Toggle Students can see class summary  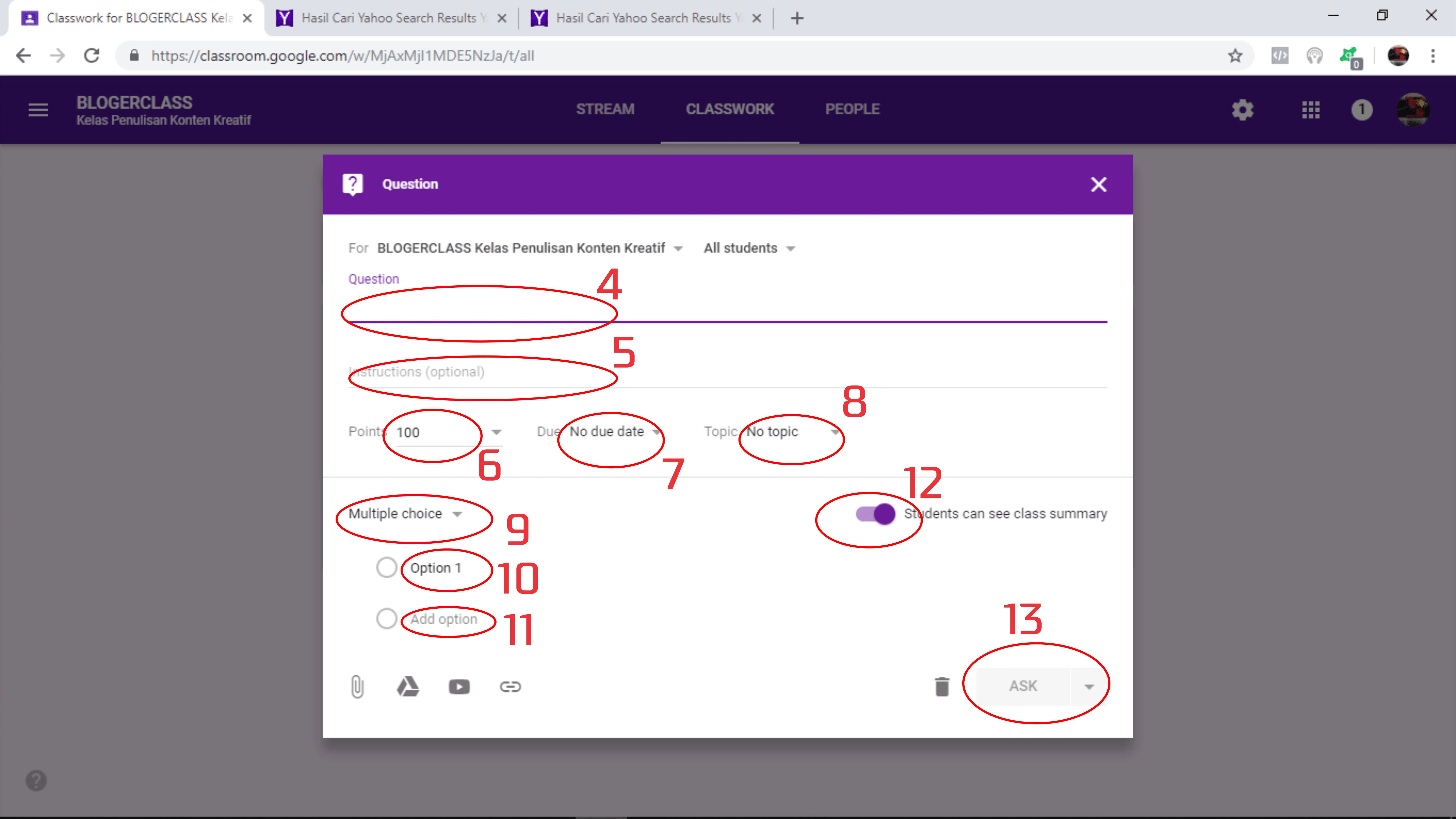pyautogui.click(x=876, y=514)
